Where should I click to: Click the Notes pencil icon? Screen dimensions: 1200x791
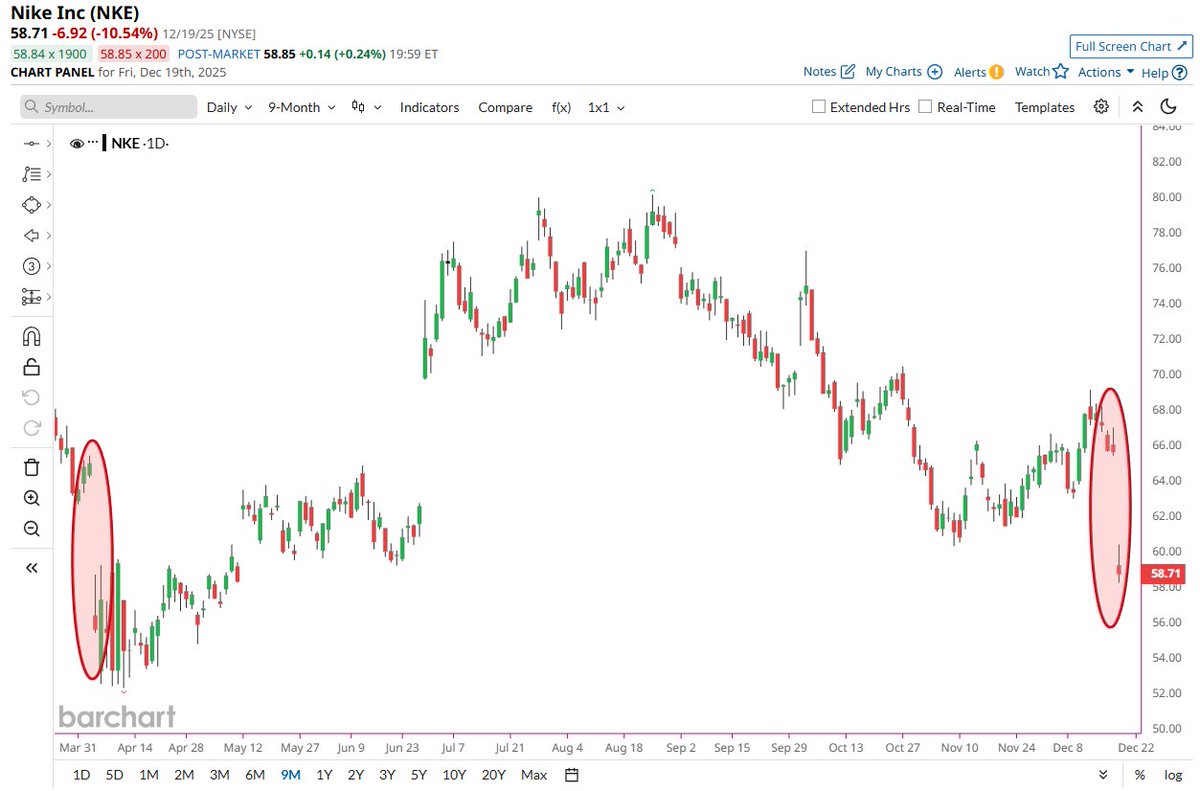tap(848, 72)
